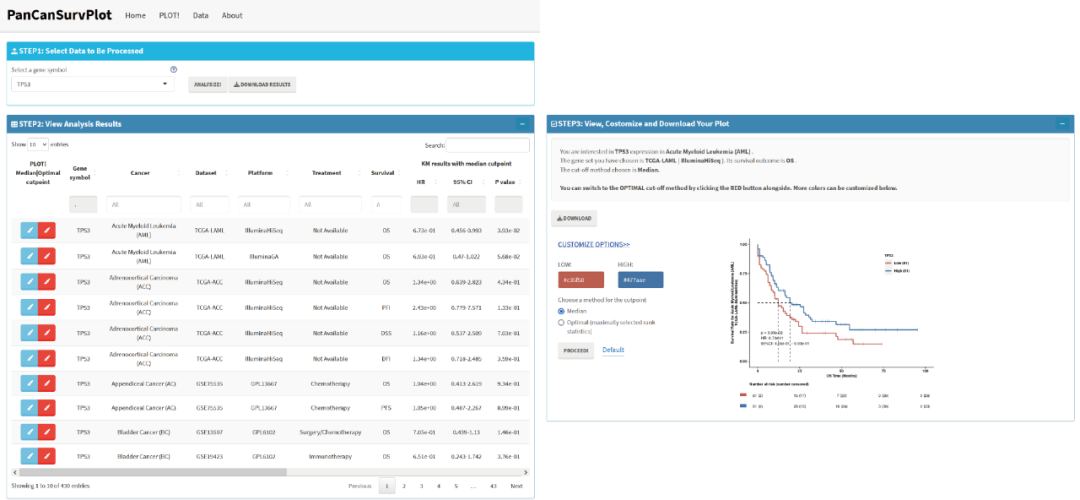Open the gene symbol TP53 dropdown
This screenshot has height=500, width=1080.
[x=93, y=84]
